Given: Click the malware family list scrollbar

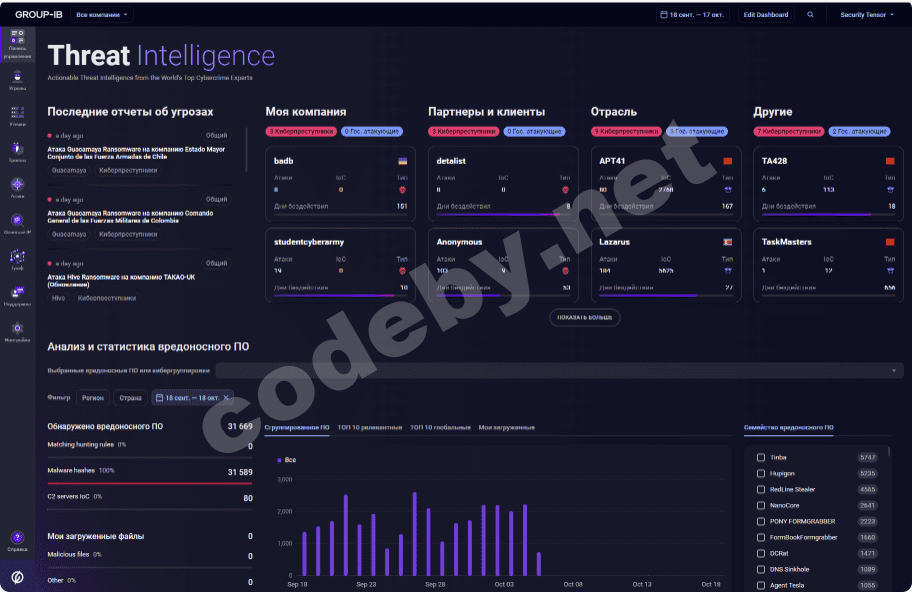Looking at the screenshot, I should tap(889, 451).
